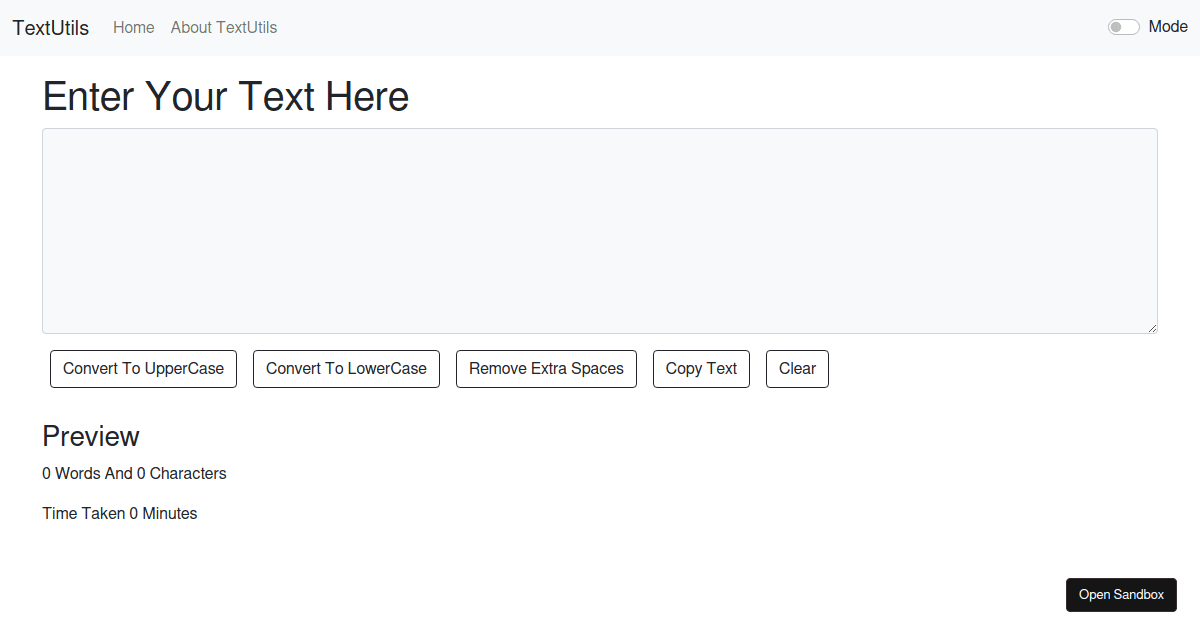This screenshot has width=1200, height=630.
Task: Select the Enter Your Text Here heading
Action: (225, 95)
